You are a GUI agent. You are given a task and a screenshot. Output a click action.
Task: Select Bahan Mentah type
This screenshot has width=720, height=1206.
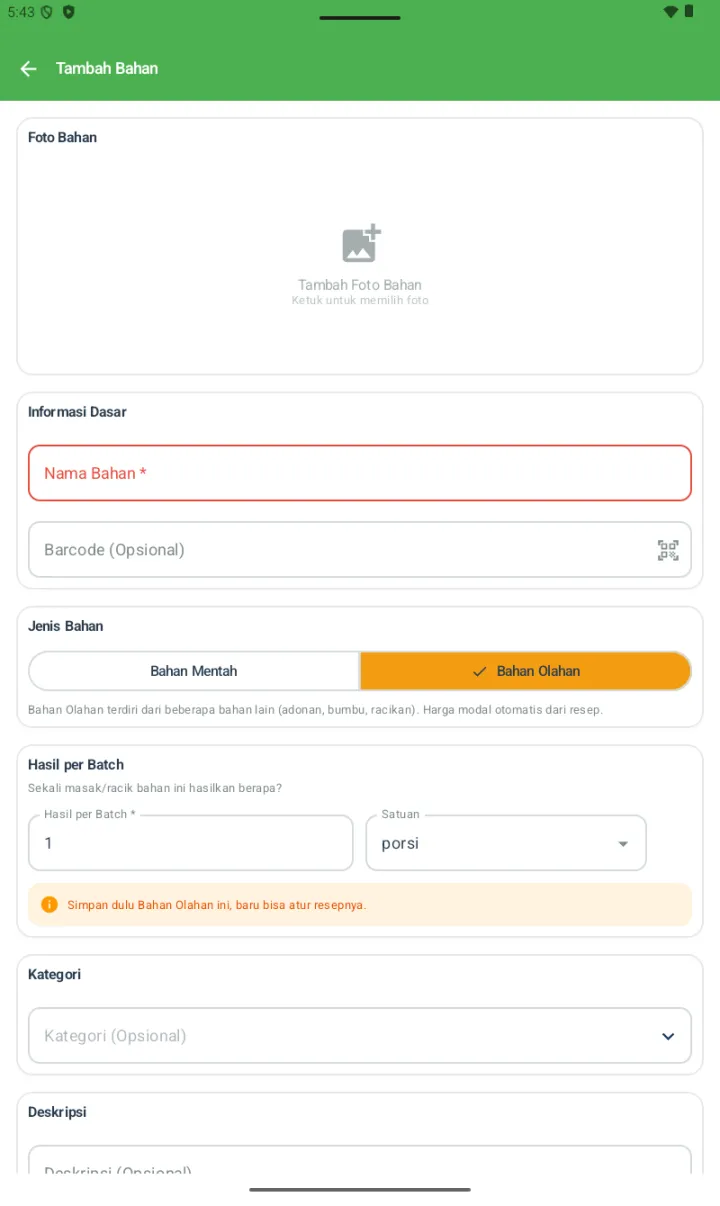click(x=194, y=671)
